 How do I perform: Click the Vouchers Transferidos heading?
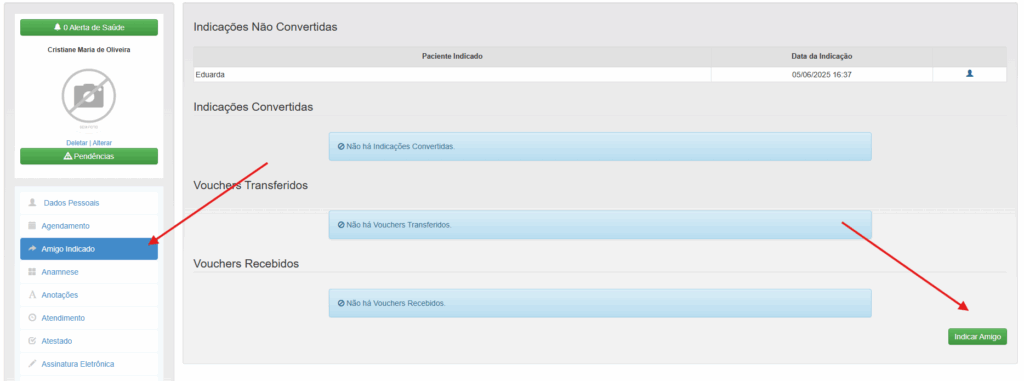(251, 185)
